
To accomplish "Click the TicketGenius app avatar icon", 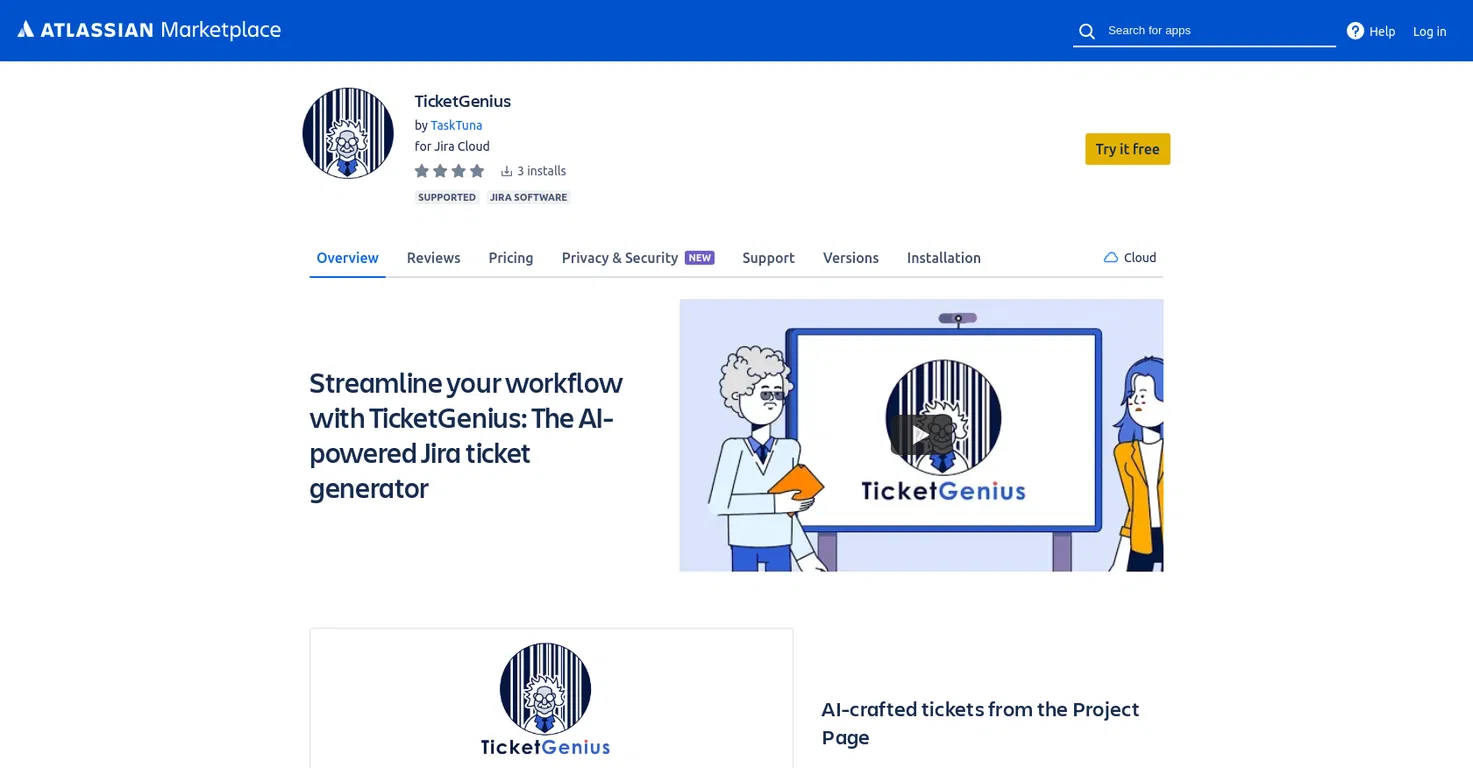I will click(x=348, y=133).
